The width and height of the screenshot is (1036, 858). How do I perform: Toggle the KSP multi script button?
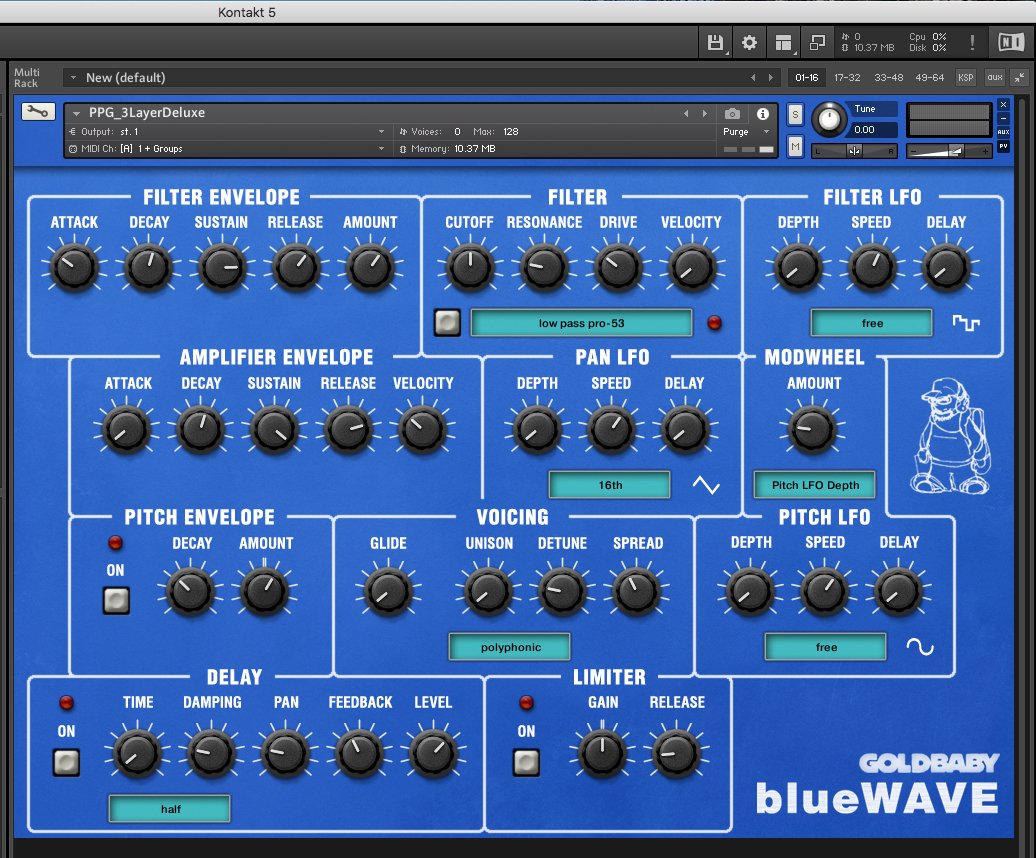(965, 77)
